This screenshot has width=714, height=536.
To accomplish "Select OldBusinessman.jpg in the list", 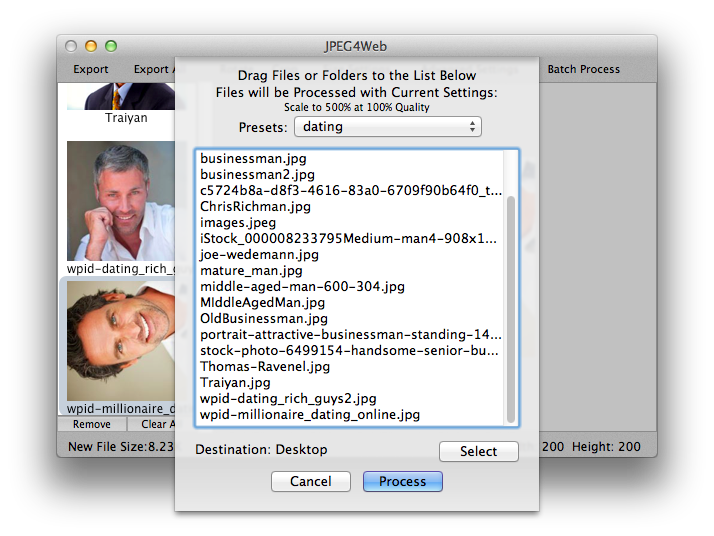I will [x=351, y=318].
